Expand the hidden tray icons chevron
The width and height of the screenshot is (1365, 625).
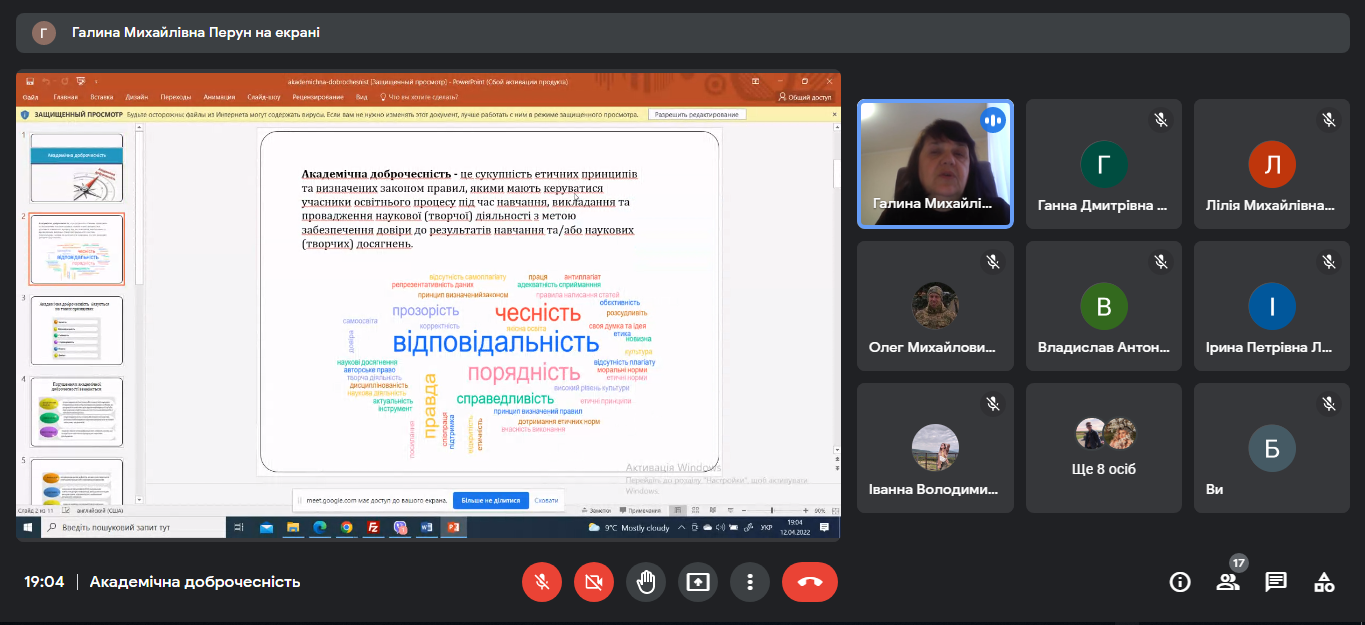tap(681, 527)
